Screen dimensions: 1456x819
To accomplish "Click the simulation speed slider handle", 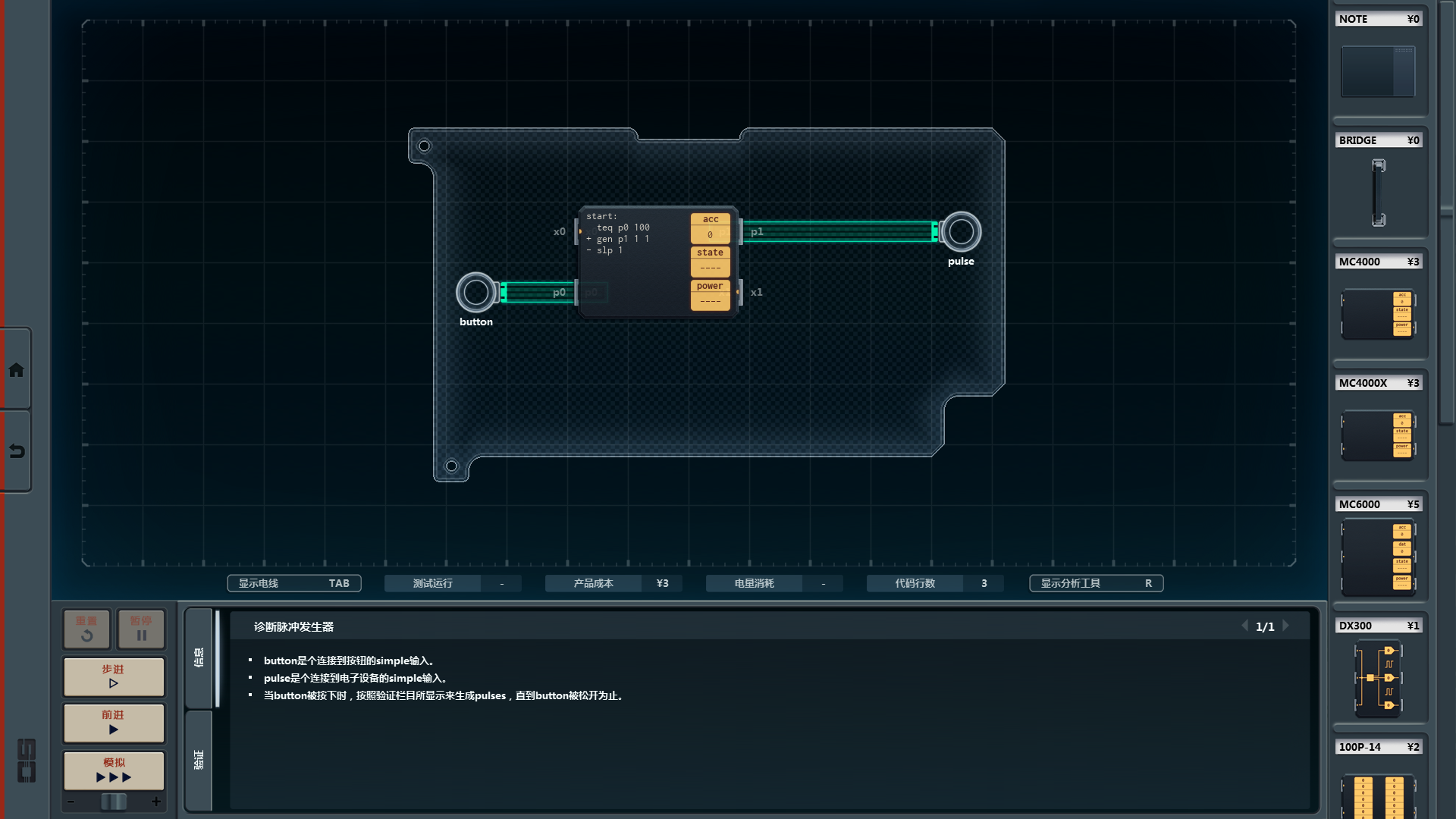I will coord(114,802).
